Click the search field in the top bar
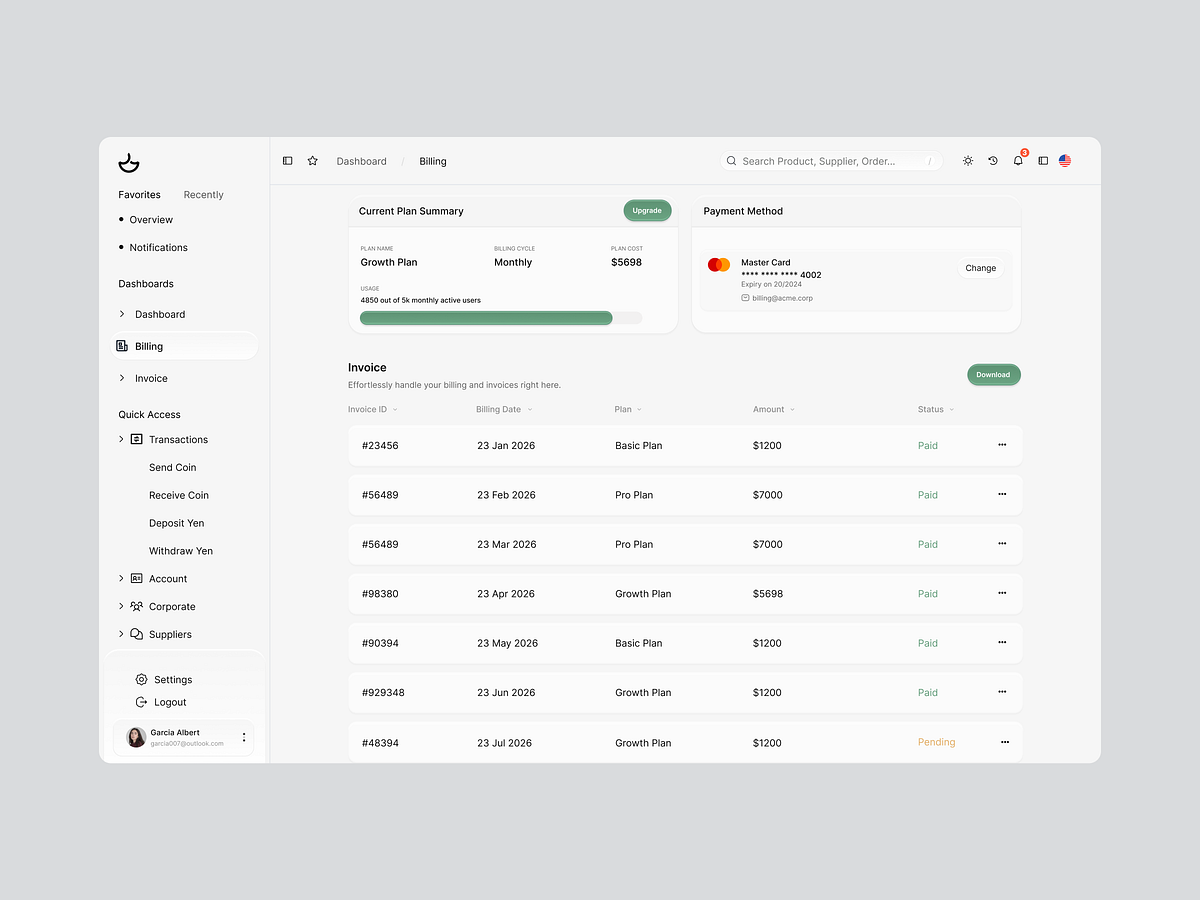 click(830, 160)
